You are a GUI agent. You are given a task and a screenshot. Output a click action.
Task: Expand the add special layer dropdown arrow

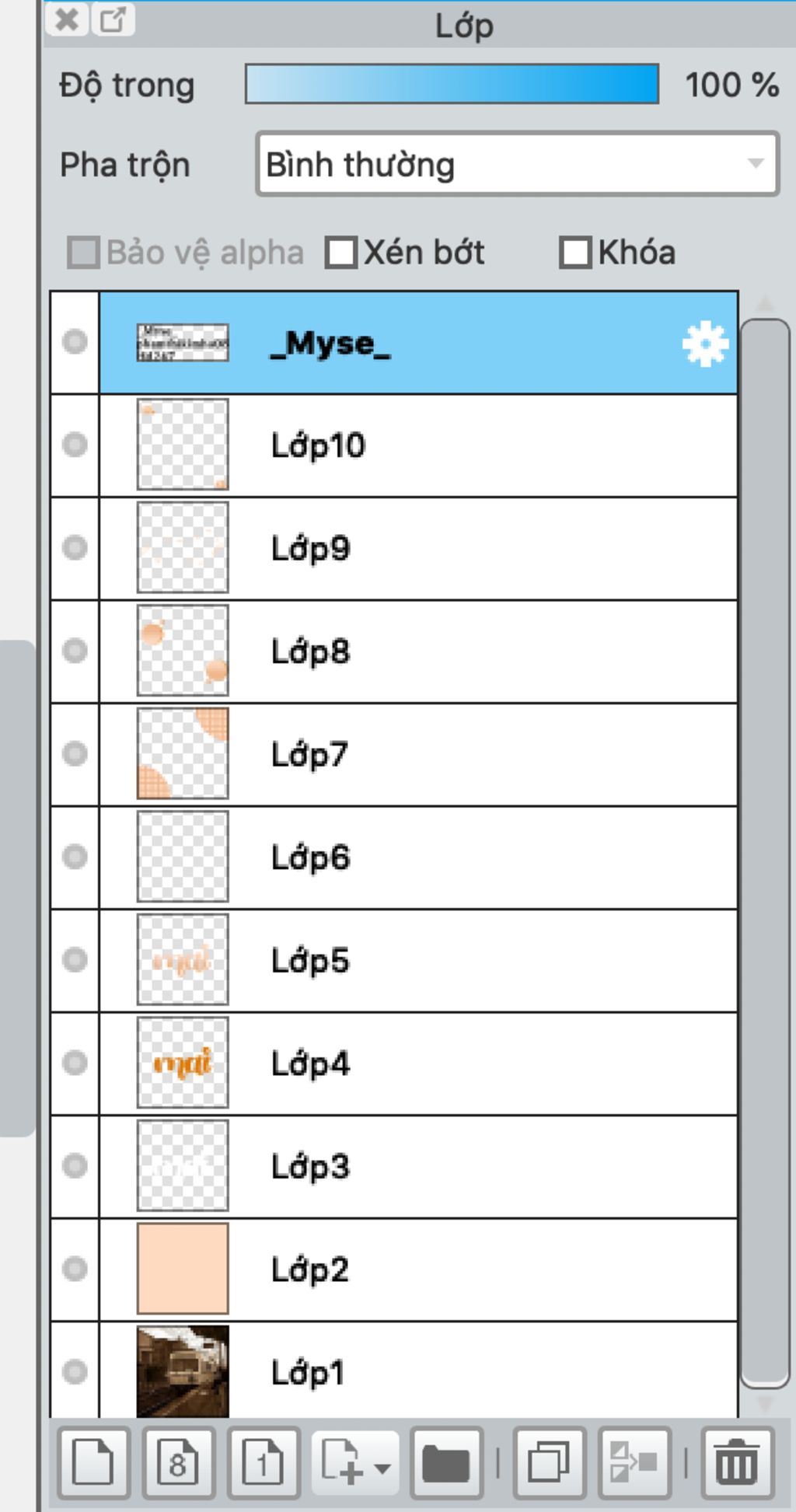[382, 1468]
